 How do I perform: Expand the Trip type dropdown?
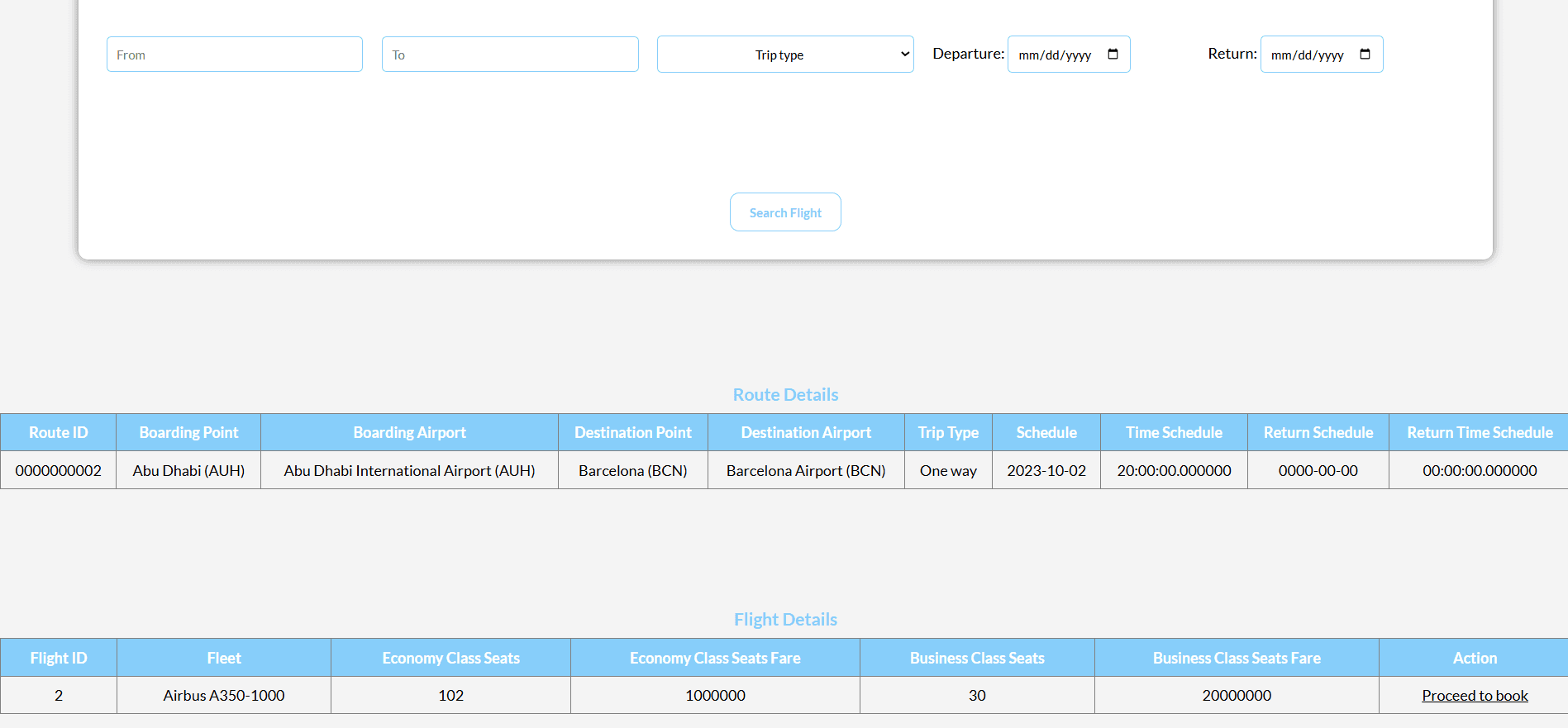coord(784,55)
